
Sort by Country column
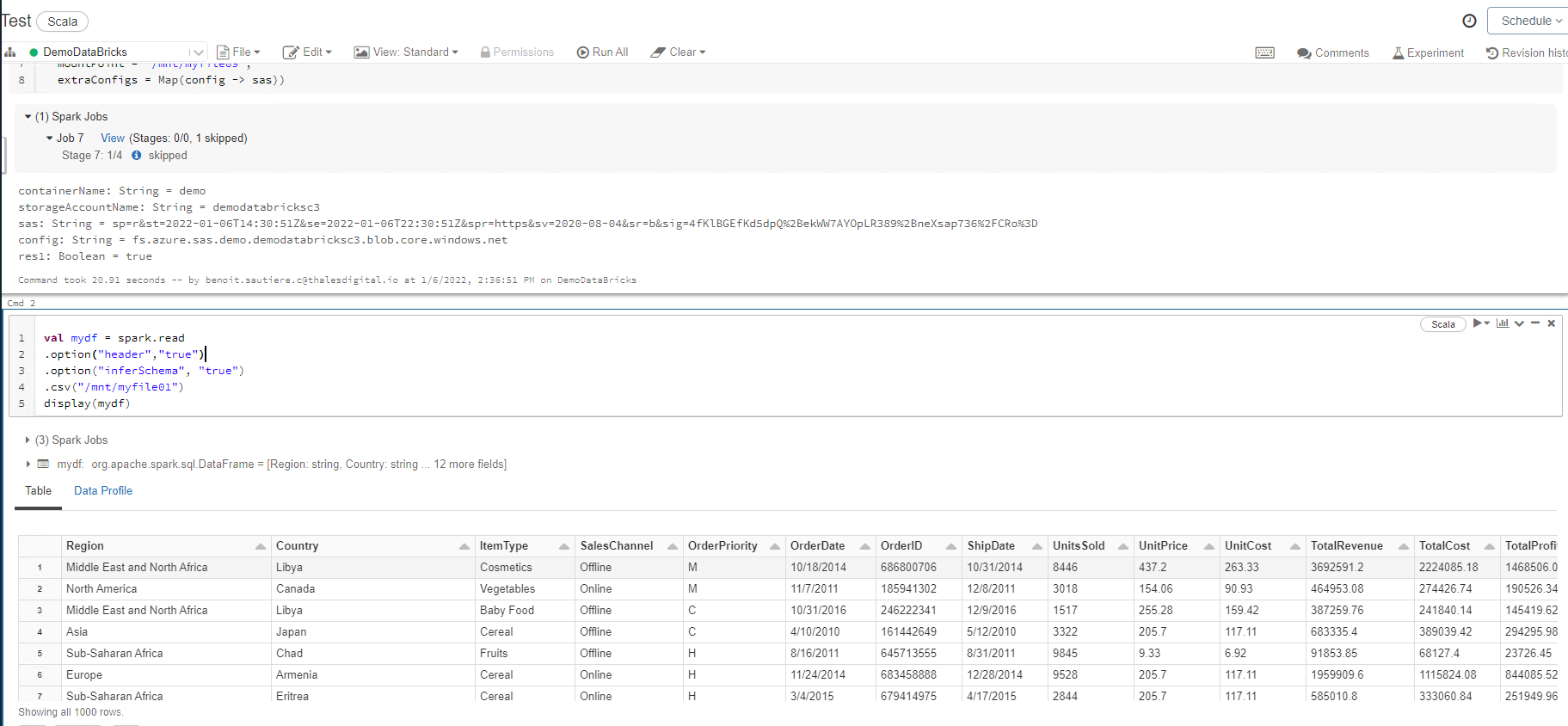tap(464, 546)
